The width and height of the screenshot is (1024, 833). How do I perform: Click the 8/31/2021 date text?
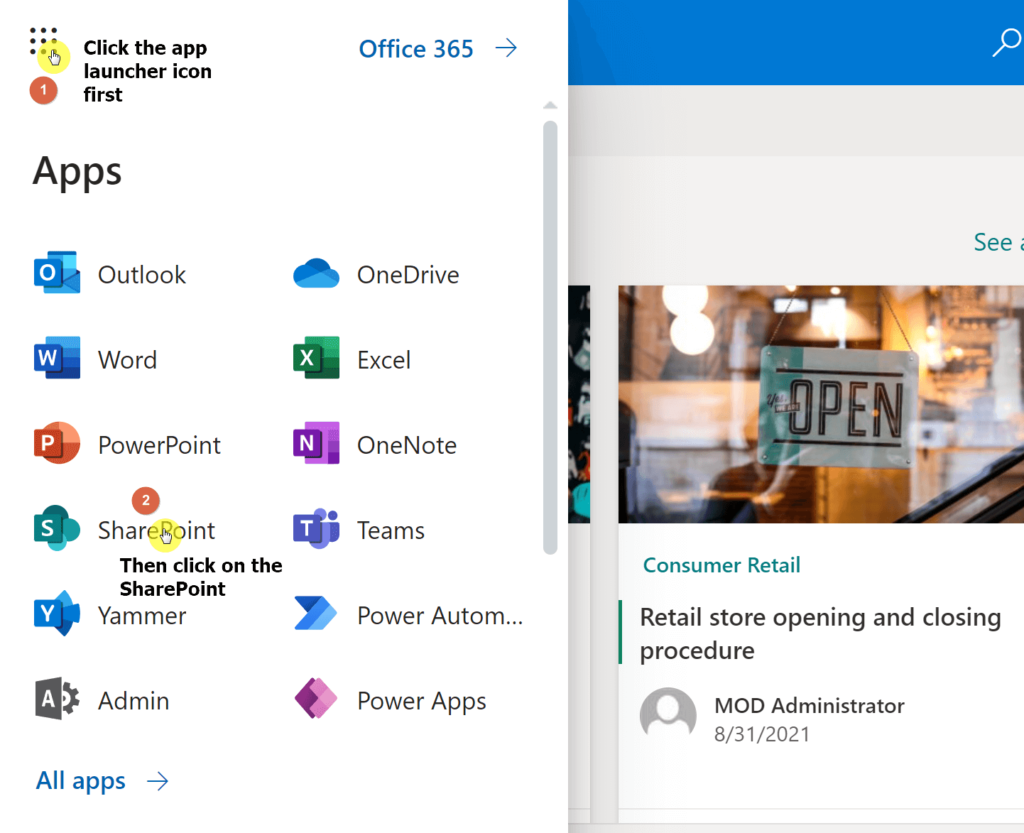tap(761, 734)
